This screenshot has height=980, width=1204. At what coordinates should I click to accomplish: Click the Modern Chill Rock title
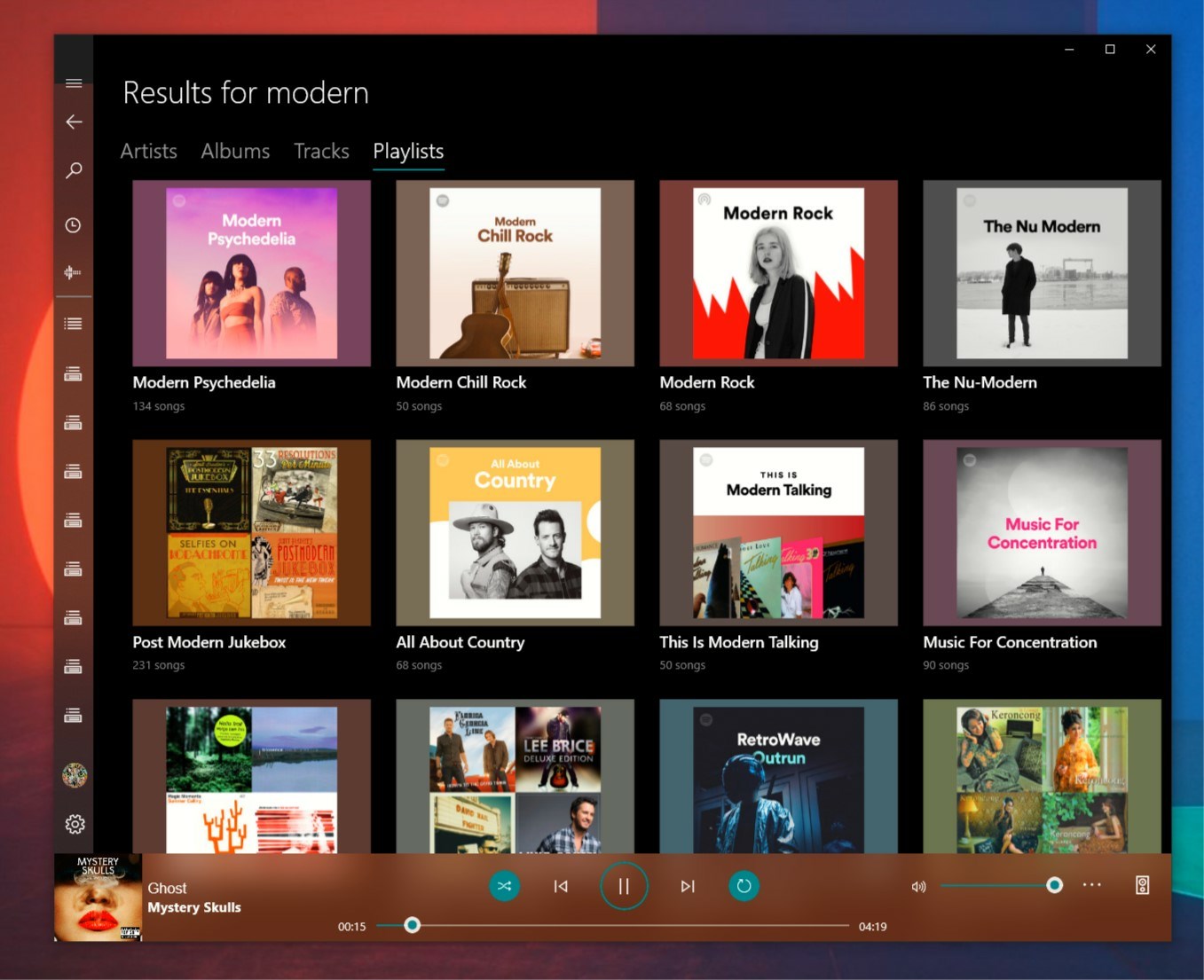(x=461, y=382)
